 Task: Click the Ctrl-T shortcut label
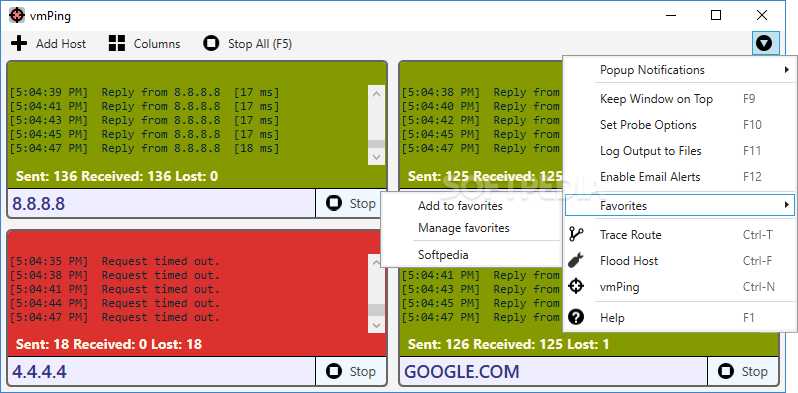click(758, 235)
